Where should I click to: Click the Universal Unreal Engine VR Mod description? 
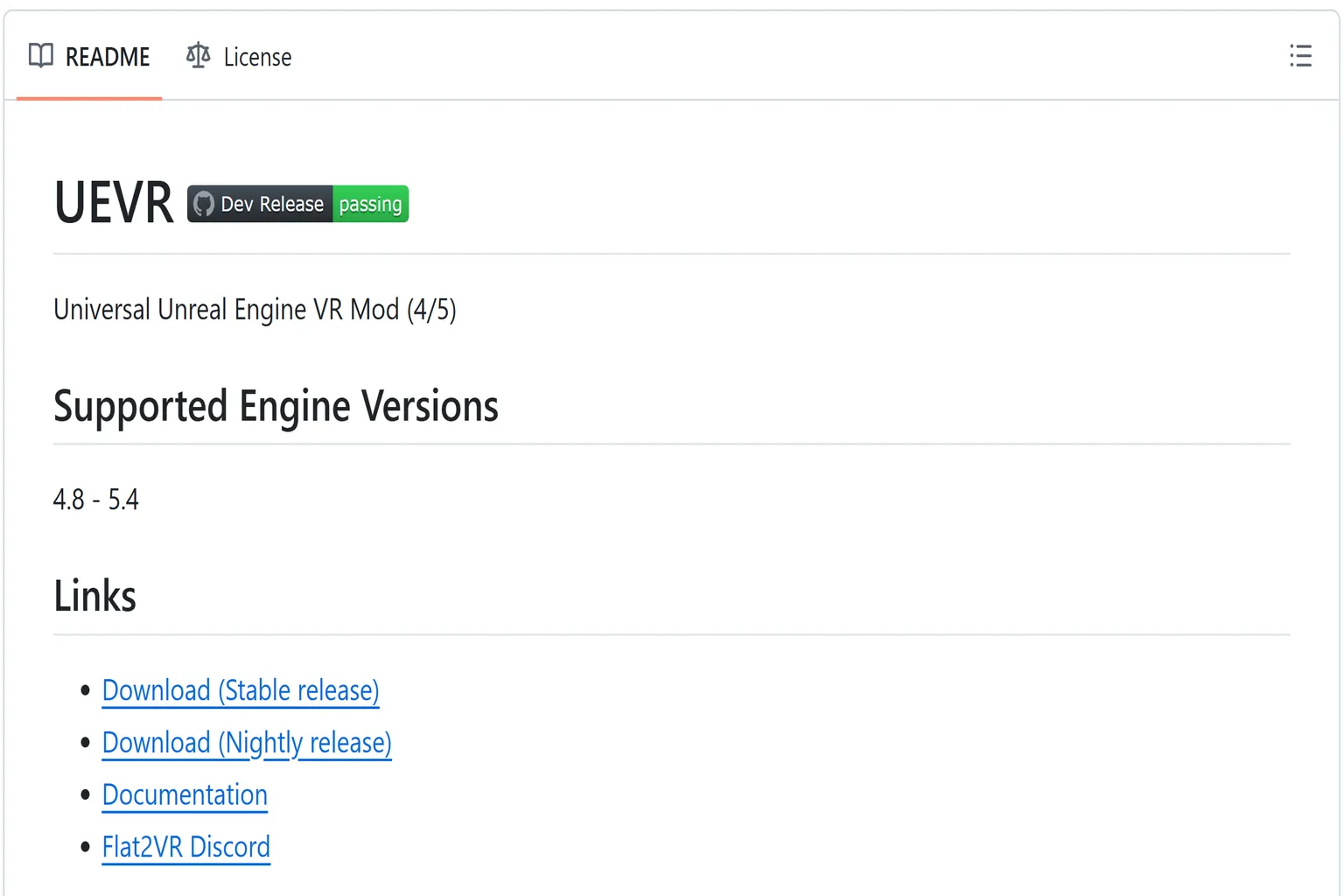pos(255,310)
